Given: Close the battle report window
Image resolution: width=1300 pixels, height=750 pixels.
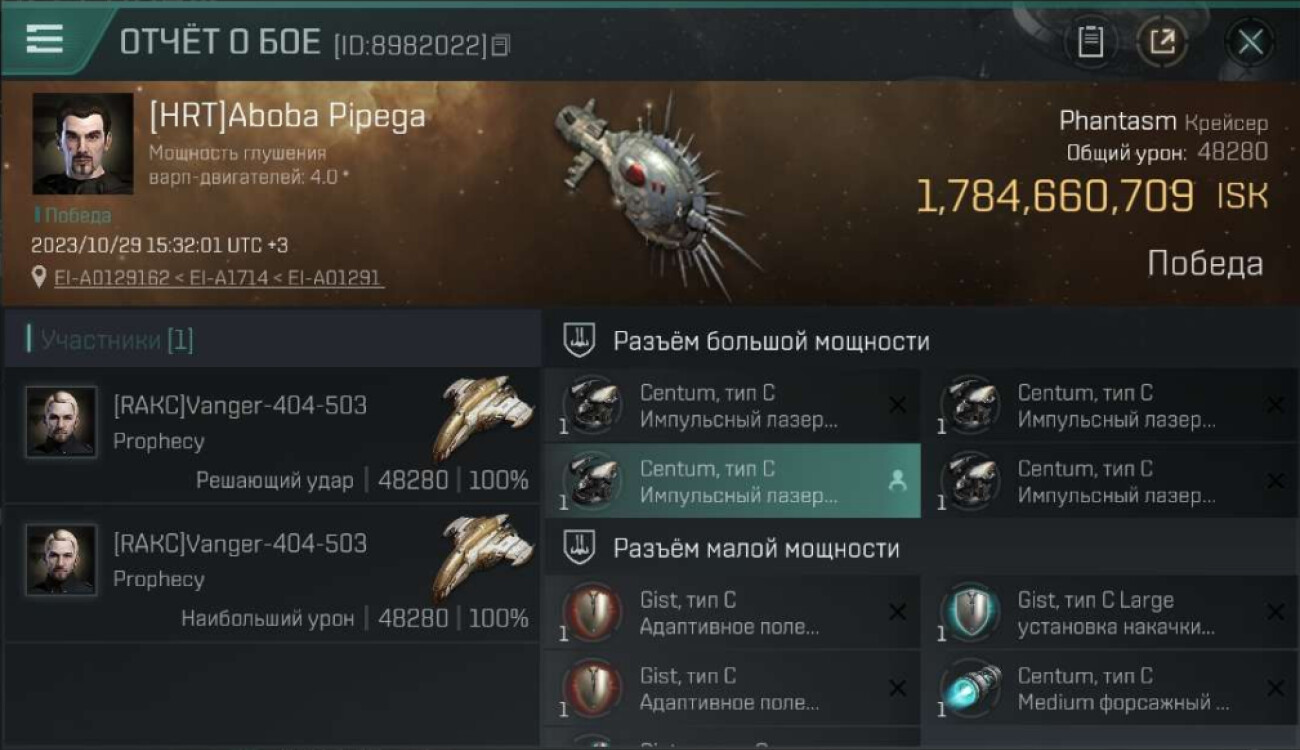Looking at the screenshot, I should pyautogui.click(x=1250, y=42).
